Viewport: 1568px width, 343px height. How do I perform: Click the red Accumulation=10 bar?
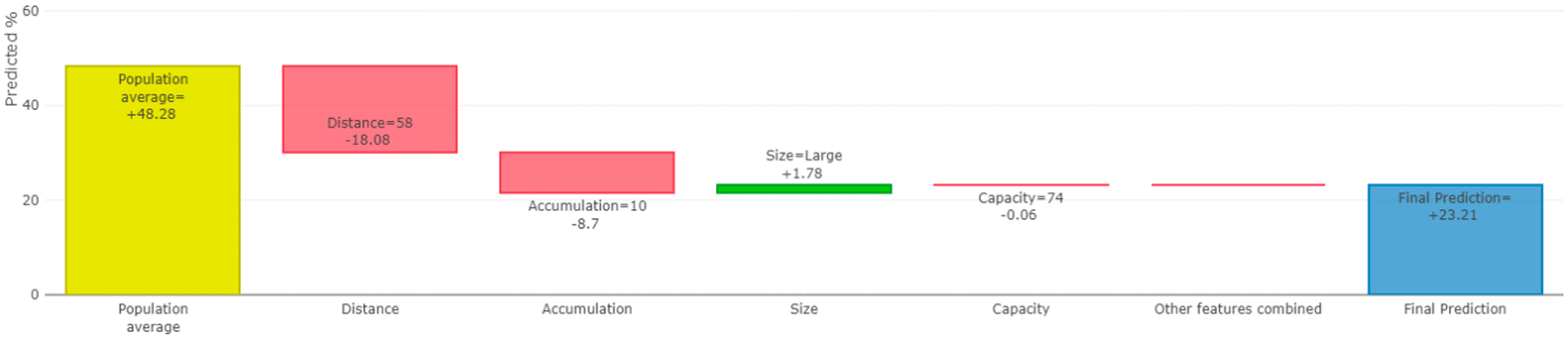[x=587, y=172]
